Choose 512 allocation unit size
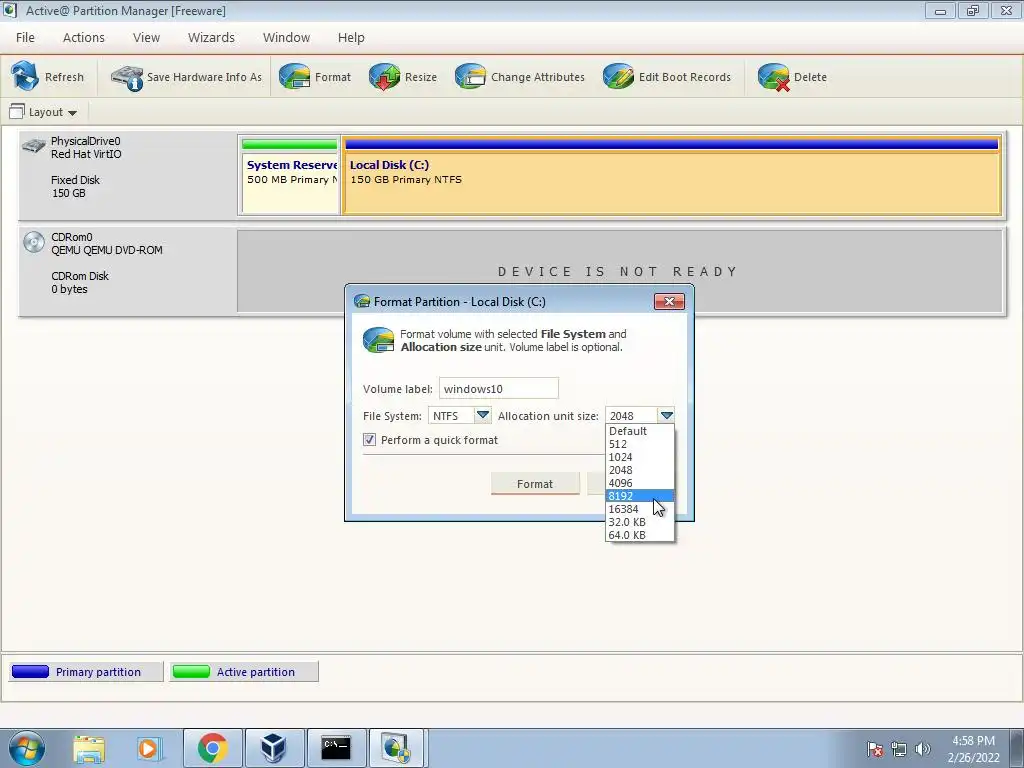 coord(639,444)
